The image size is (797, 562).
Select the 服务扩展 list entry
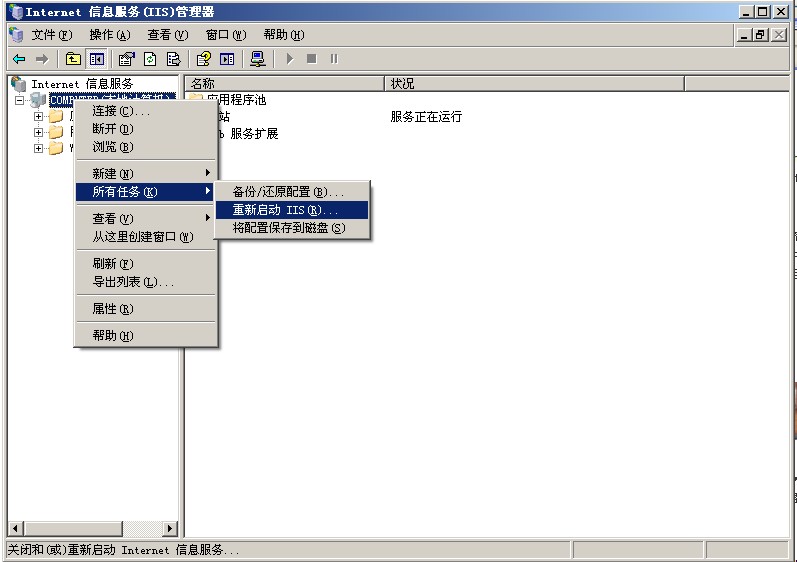[254, 134]
